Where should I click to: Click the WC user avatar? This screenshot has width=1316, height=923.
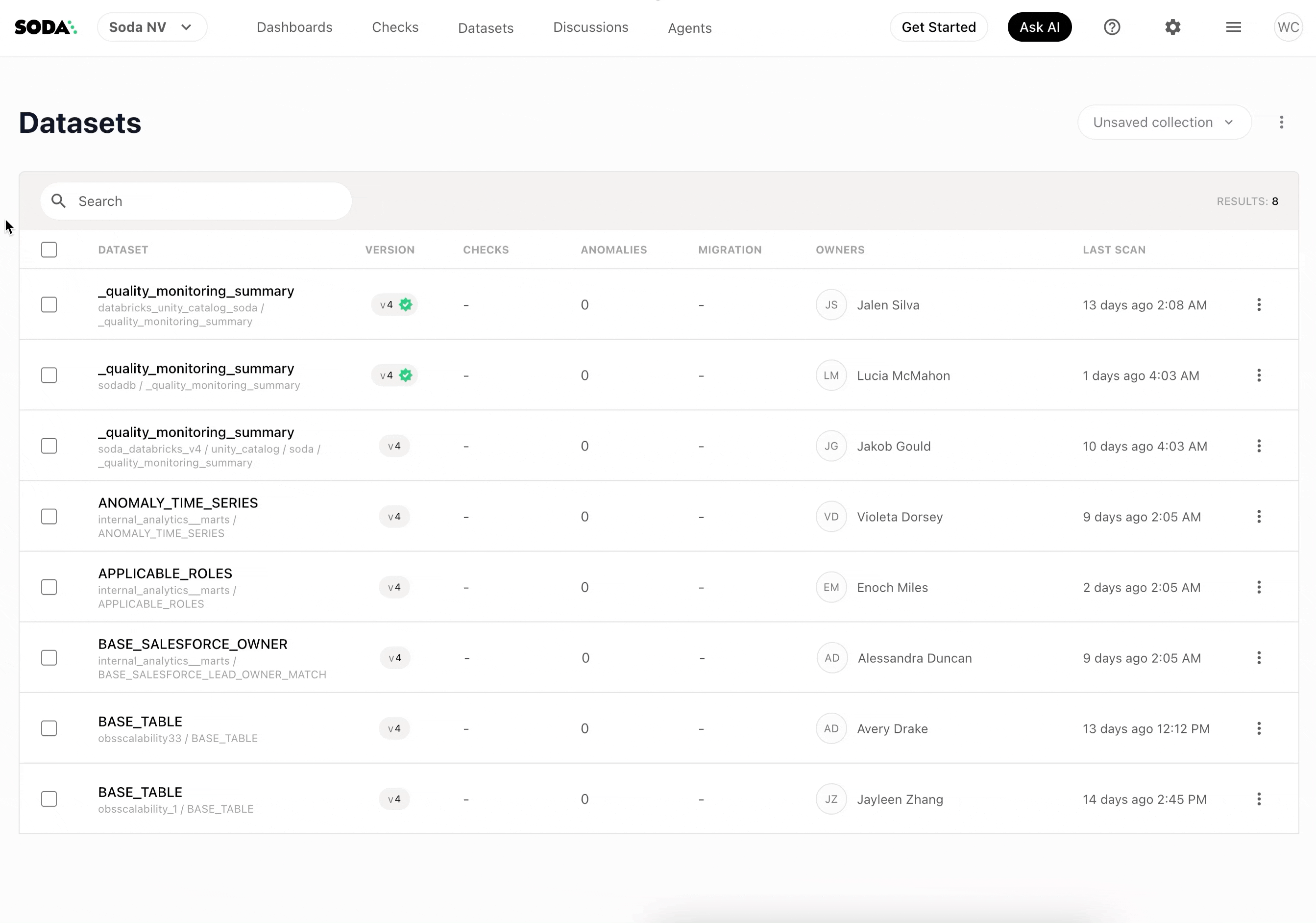pos(1288,27)
